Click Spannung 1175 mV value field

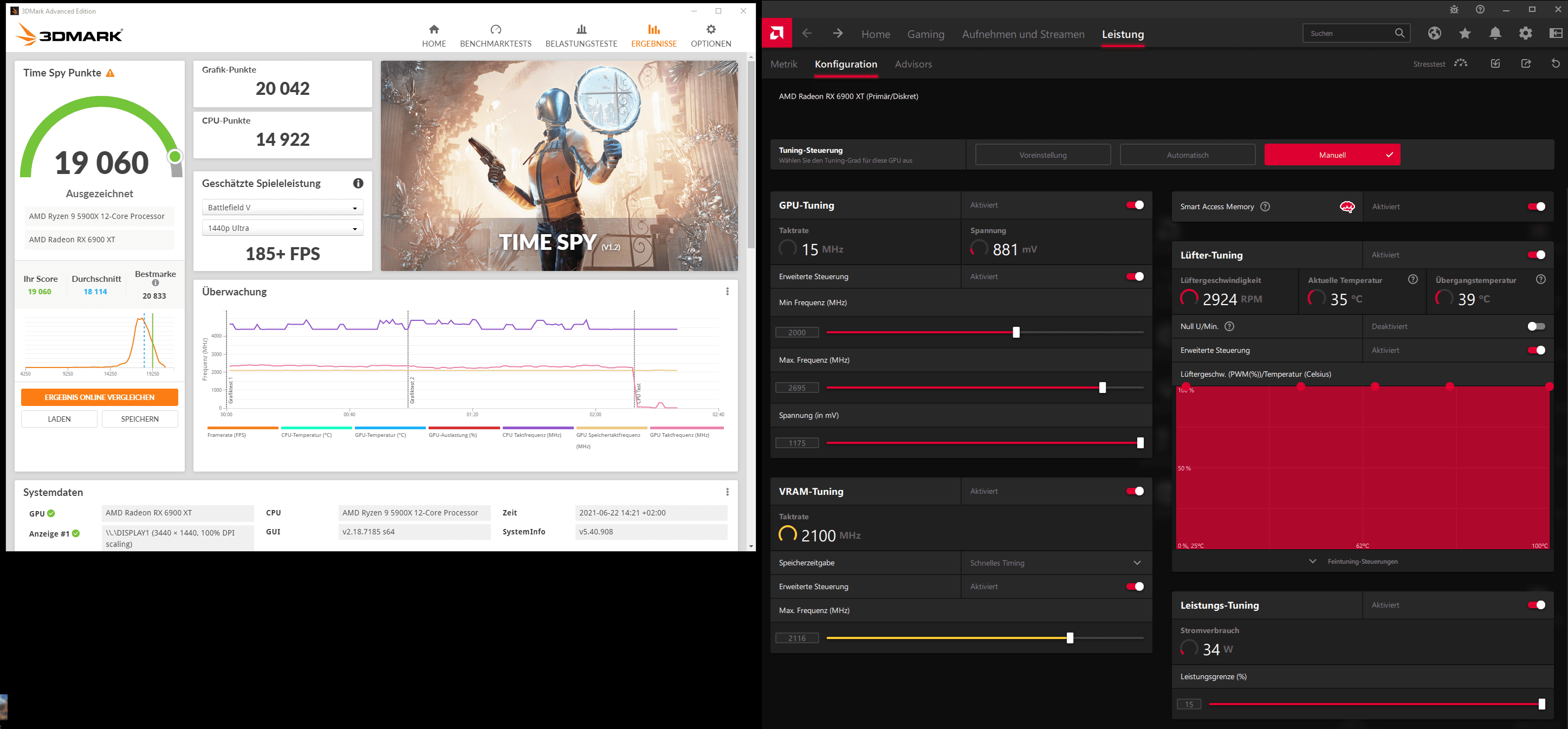tap(797, 443)
